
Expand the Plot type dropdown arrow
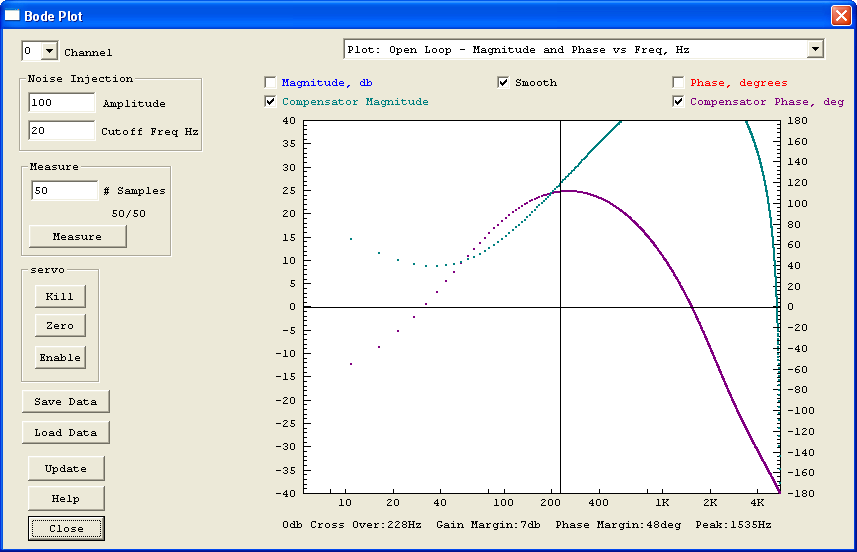click(815, 49)
